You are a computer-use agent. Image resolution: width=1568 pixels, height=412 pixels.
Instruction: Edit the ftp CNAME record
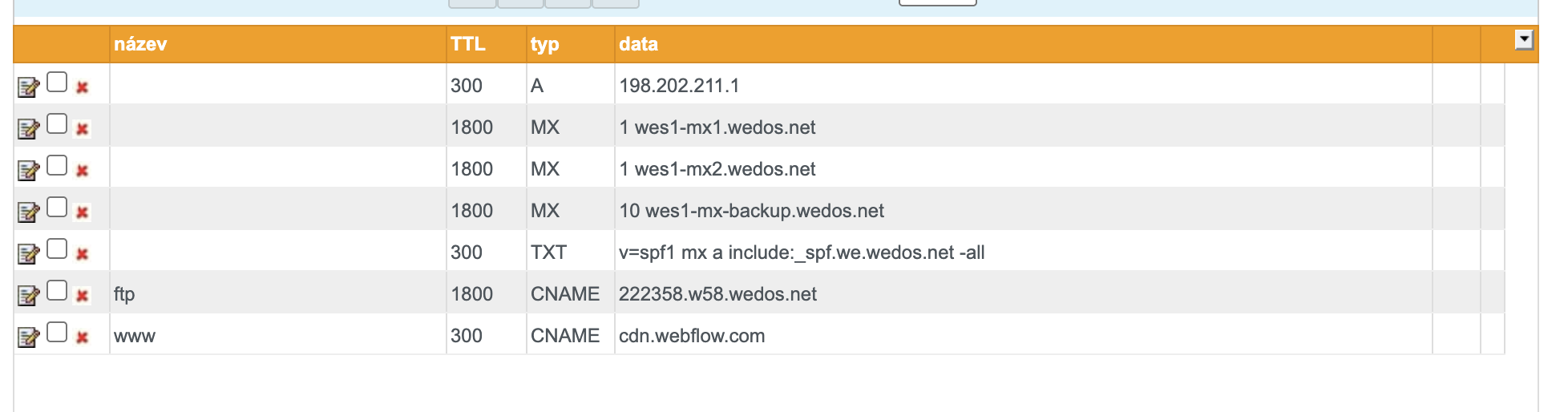pos(28,296)
